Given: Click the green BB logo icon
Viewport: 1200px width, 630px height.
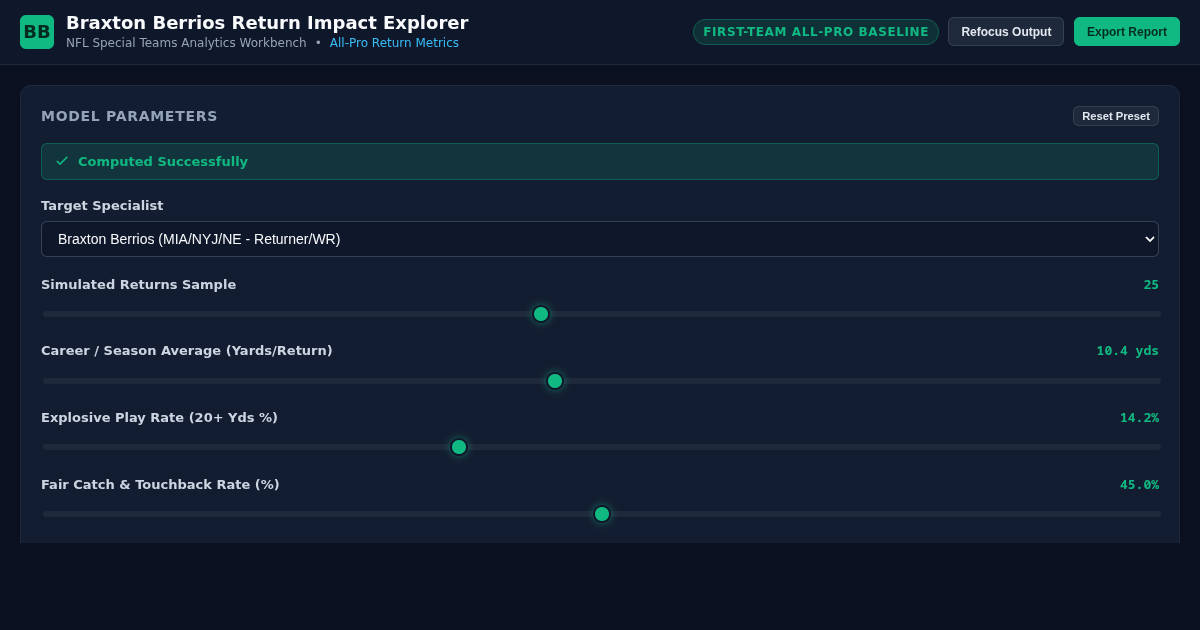Looking at the screenshot, I should coord(37,32).
